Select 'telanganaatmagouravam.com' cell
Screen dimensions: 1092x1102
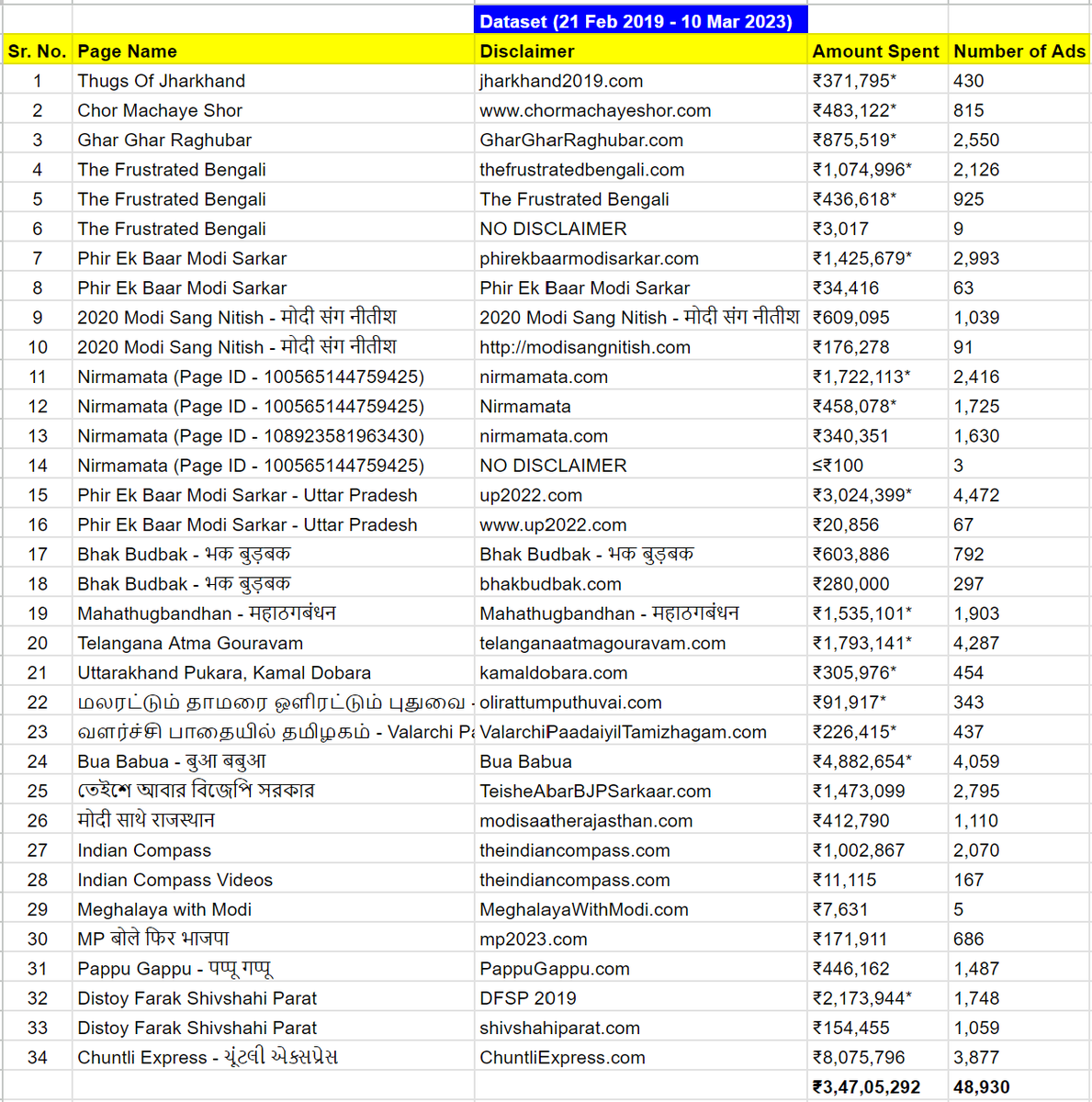point(641,643)
